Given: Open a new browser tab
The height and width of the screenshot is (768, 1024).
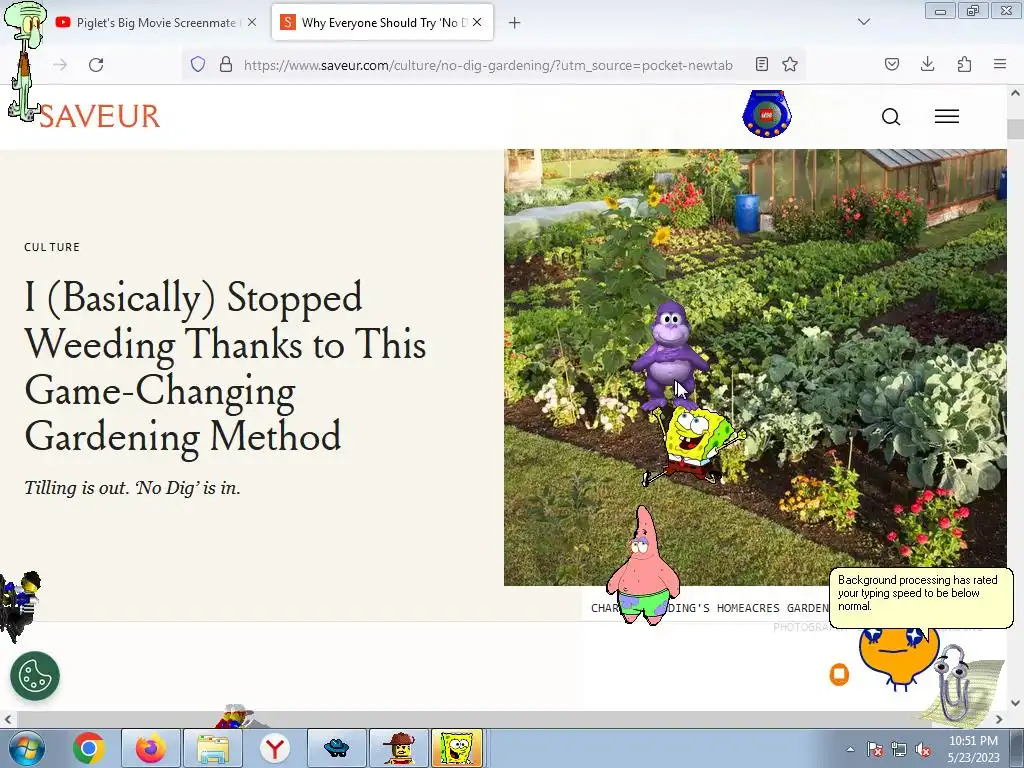Looking at the screenshot, I should click(x=515, y=22).
